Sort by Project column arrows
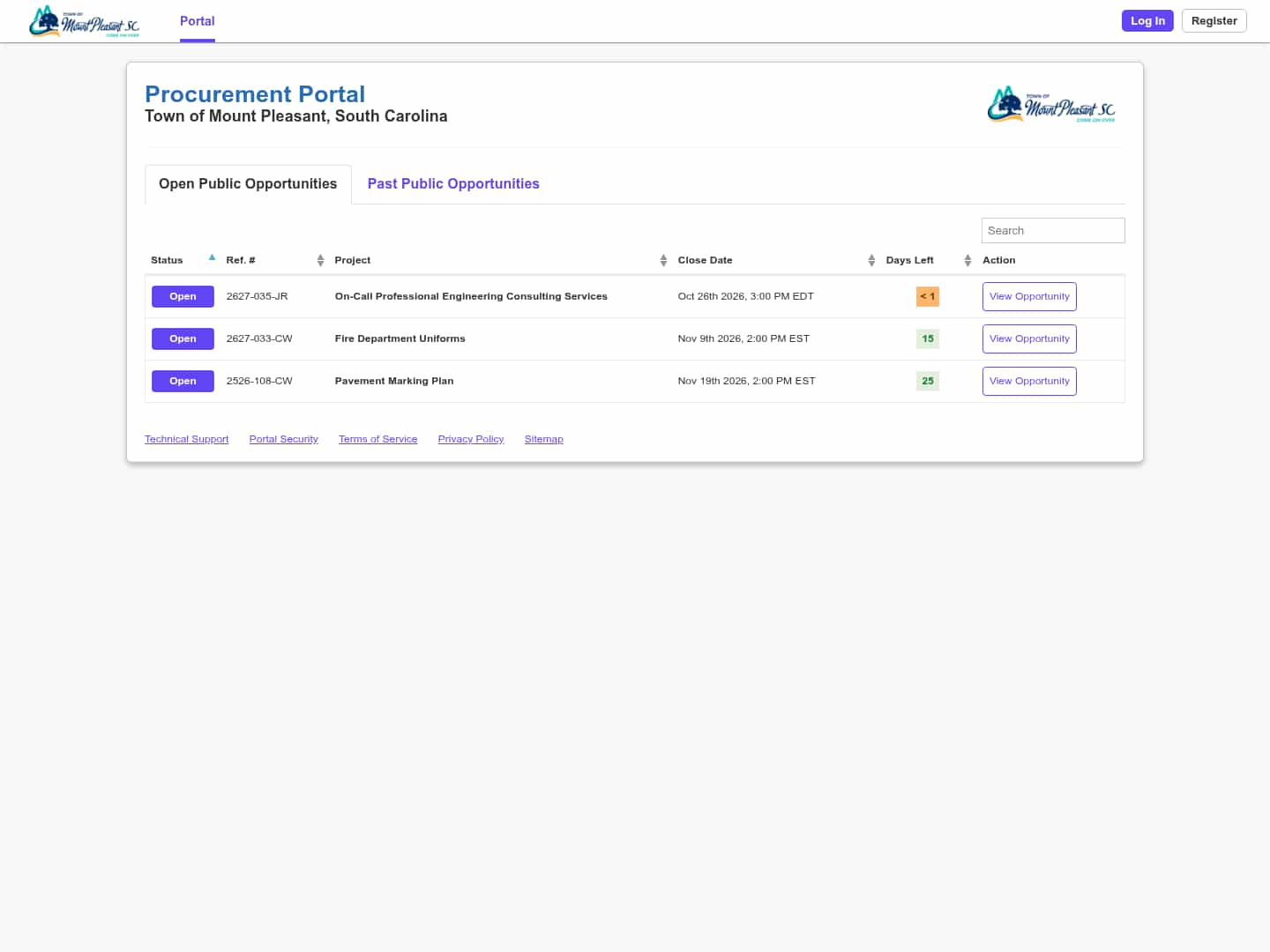Viewport: 1270px width, 952px height. click(663, 260)
